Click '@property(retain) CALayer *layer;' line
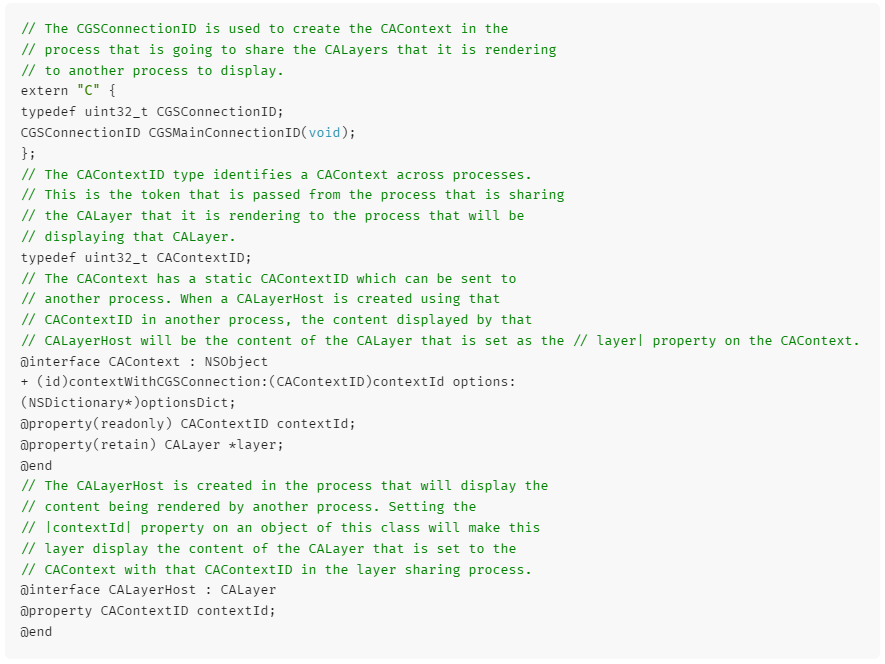 [152, 444]
